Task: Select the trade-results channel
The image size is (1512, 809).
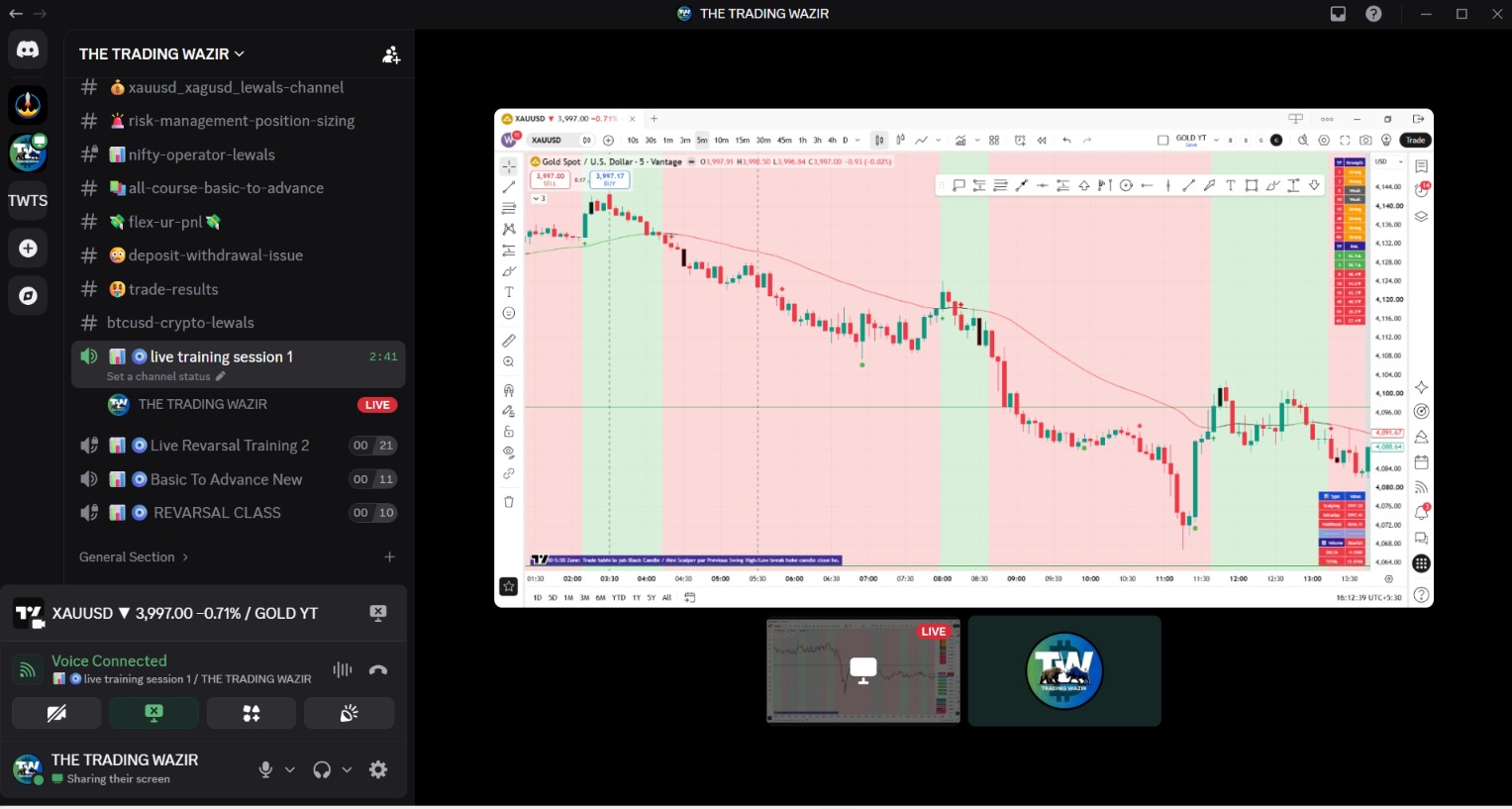Action: (x=239, y=289)
